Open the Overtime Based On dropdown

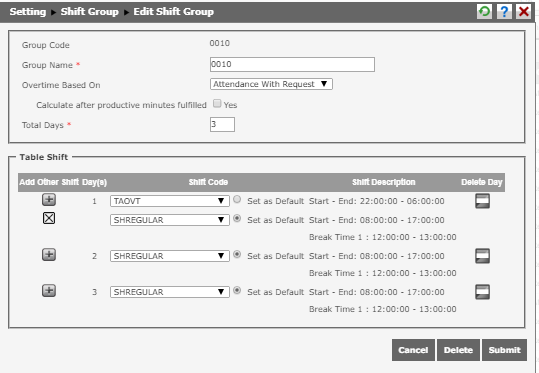pos(271,84)
